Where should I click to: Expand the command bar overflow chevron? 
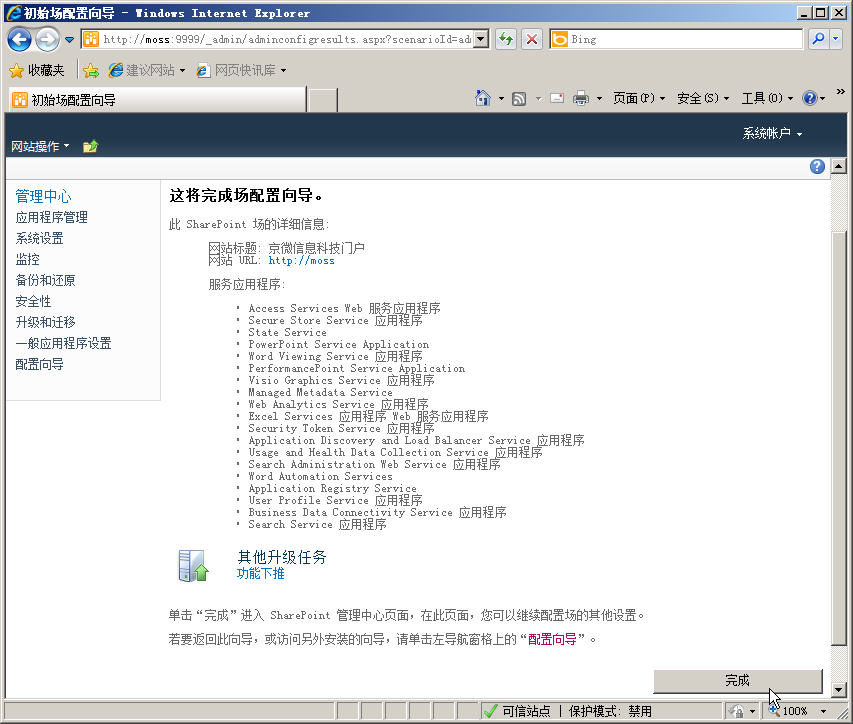coord(840,91)
